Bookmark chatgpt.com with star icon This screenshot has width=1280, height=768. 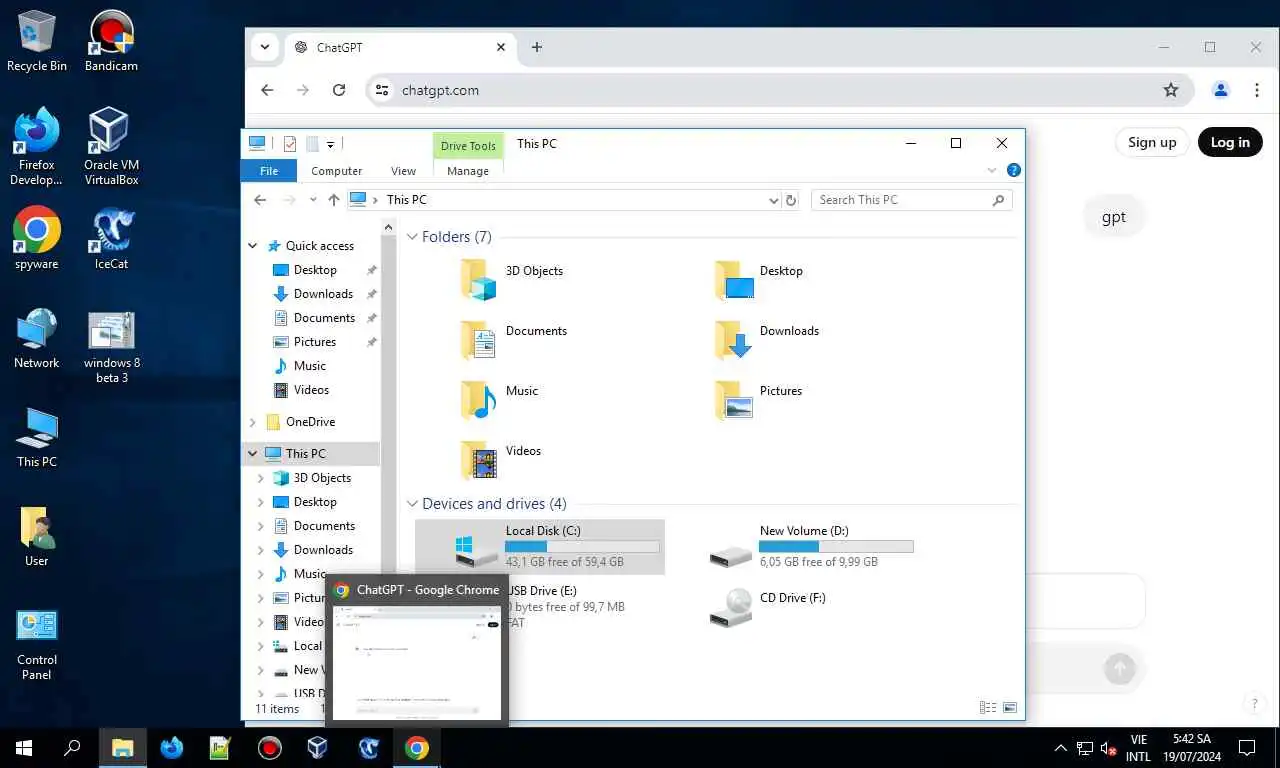pos(1171,90)
